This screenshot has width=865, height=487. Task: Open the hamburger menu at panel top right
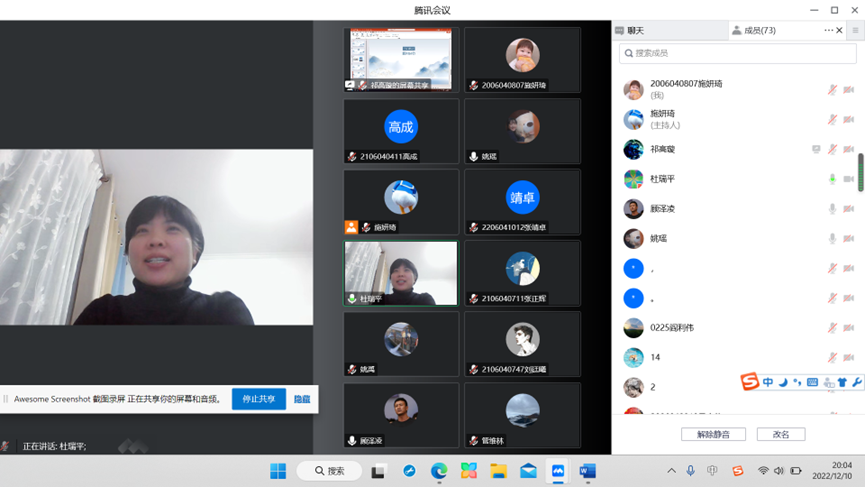pyautogui.click(x=855, y=31)
